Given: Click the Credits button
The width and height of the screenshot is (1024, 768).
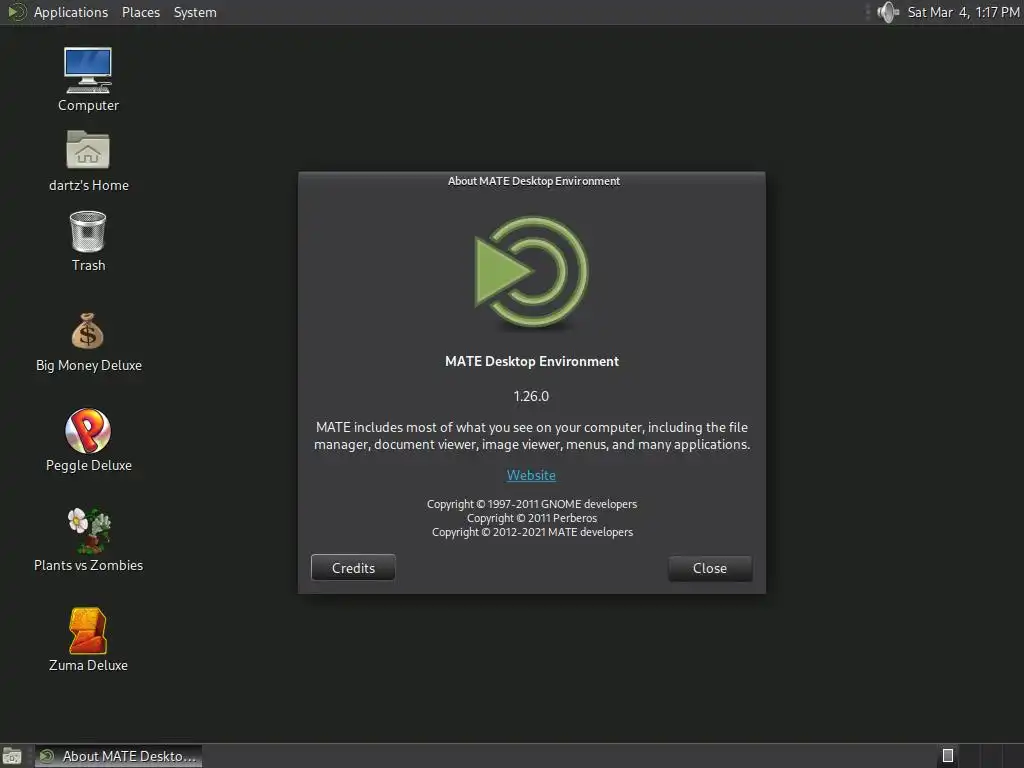Looking at the screenshot, I should point(353,568).
